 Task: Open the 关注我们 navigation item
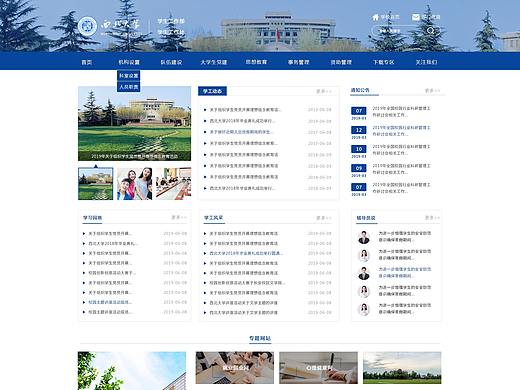426,62
